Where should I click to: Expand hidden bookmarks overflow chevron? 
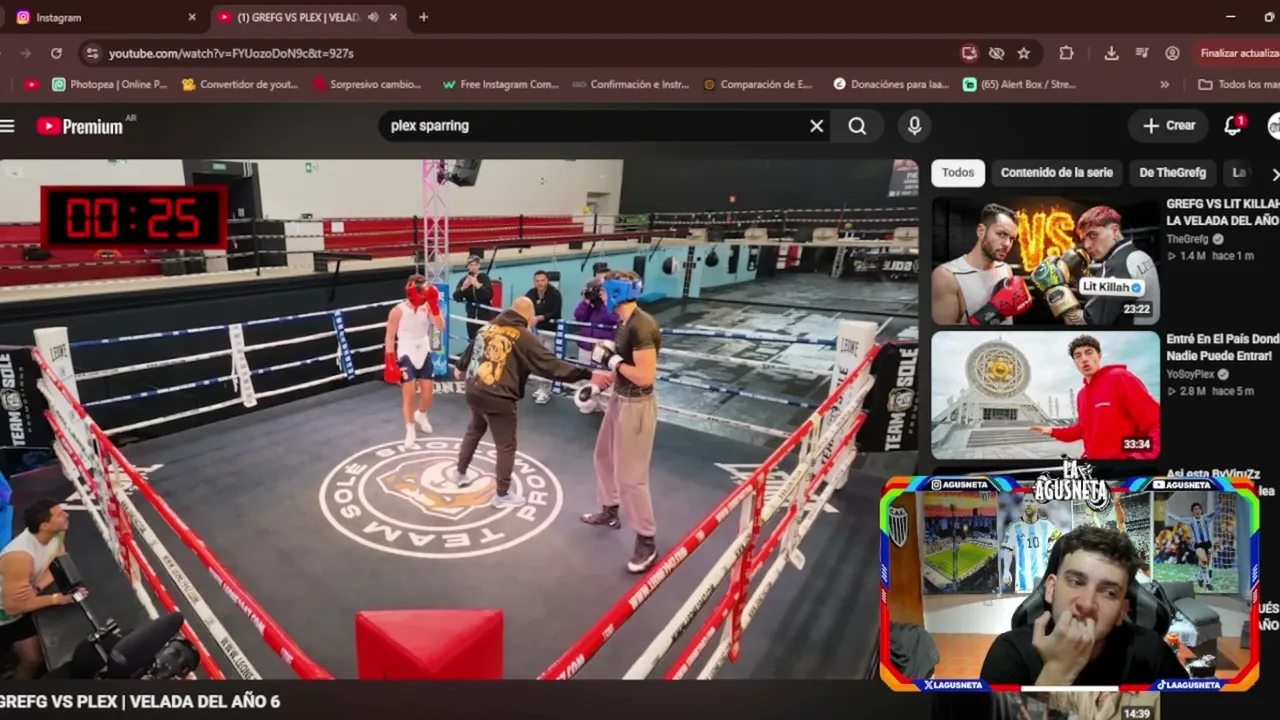(x=1164, y=85)
